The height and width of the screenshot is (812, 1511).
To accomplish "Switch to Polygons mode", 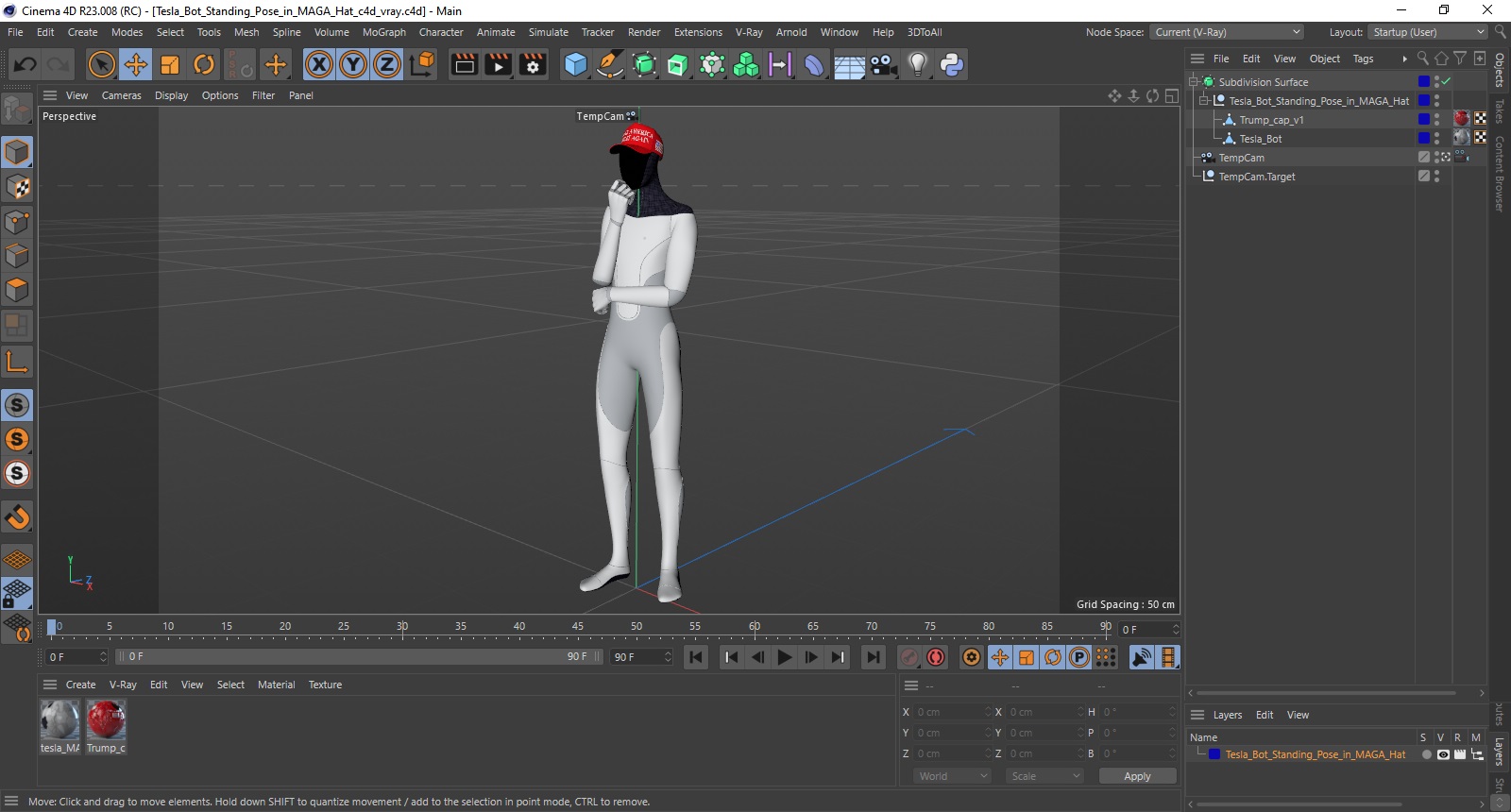I will tap(17, 290).
